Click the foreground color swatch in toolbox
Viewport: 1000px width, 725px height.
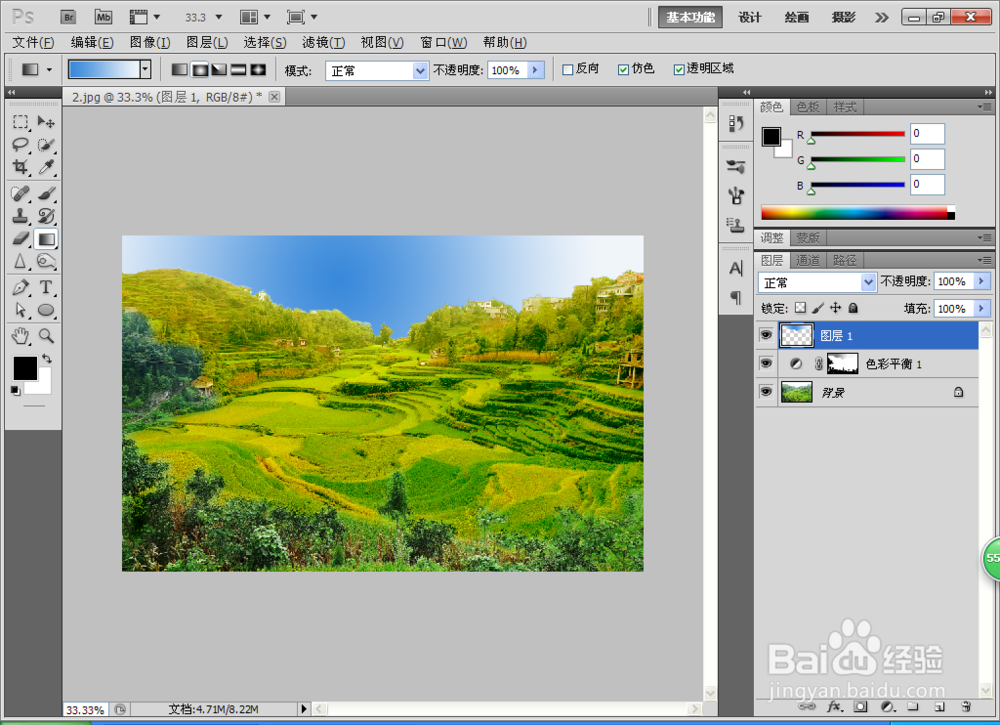25,368
